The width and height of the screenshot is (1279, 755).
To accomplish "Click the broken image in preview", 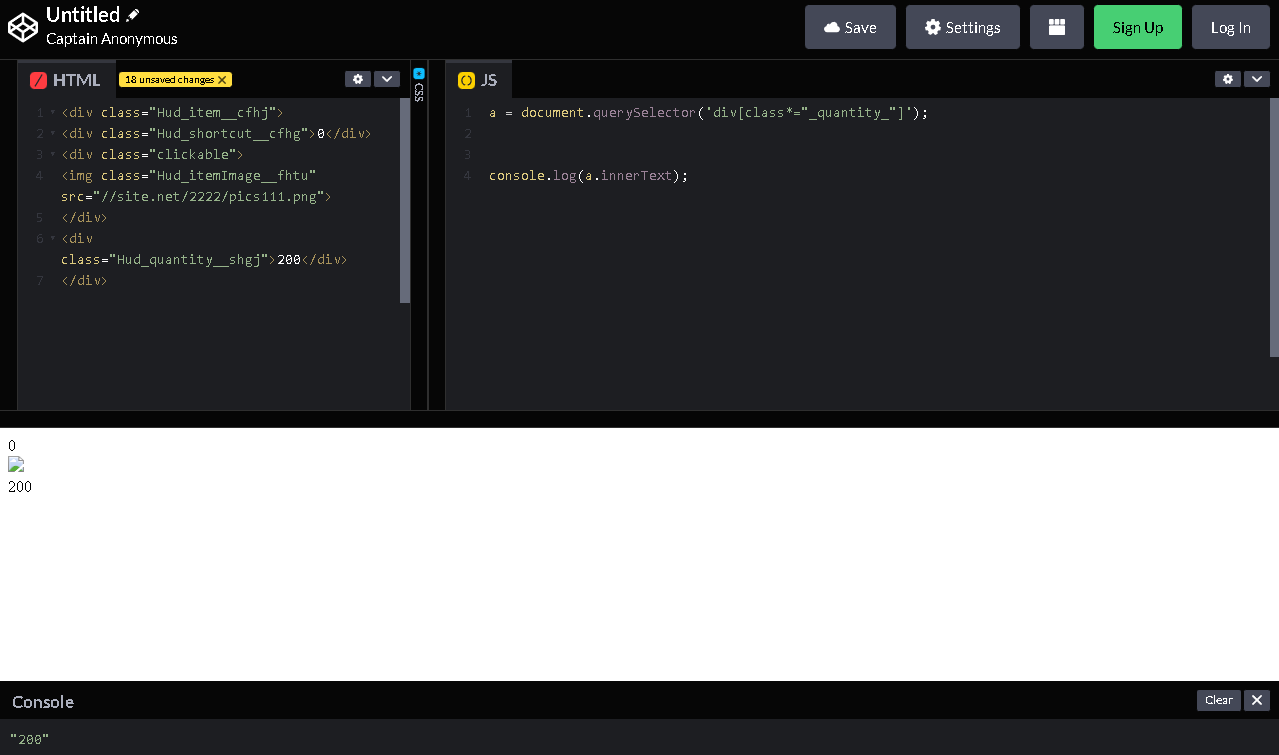I will (x=16, y=465).
